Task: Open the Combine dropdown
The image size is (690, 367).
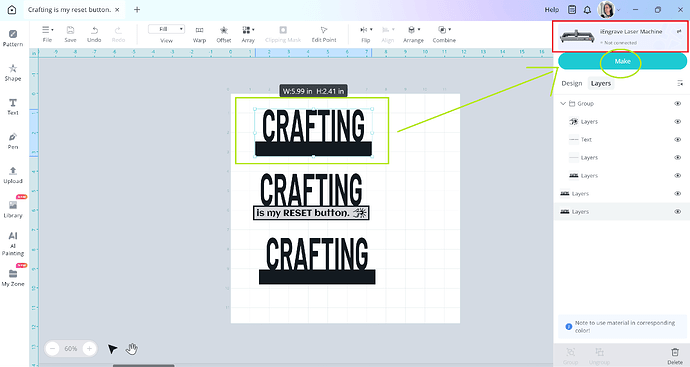Action: [444, 34]
